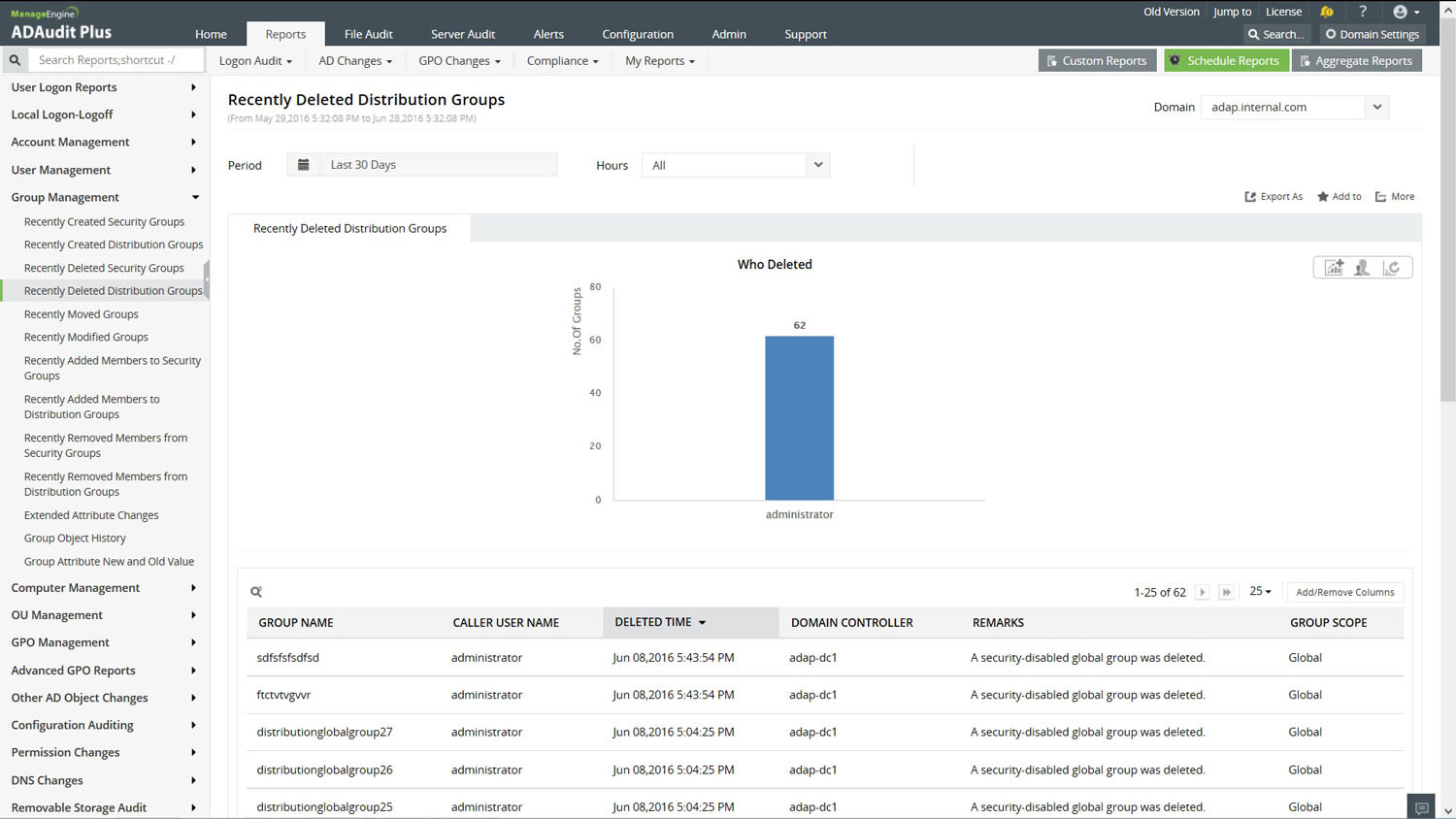Click Add/Remove Columns button
The height and width of the screenshot is (819, 1456).
(x=1344, y=592)
